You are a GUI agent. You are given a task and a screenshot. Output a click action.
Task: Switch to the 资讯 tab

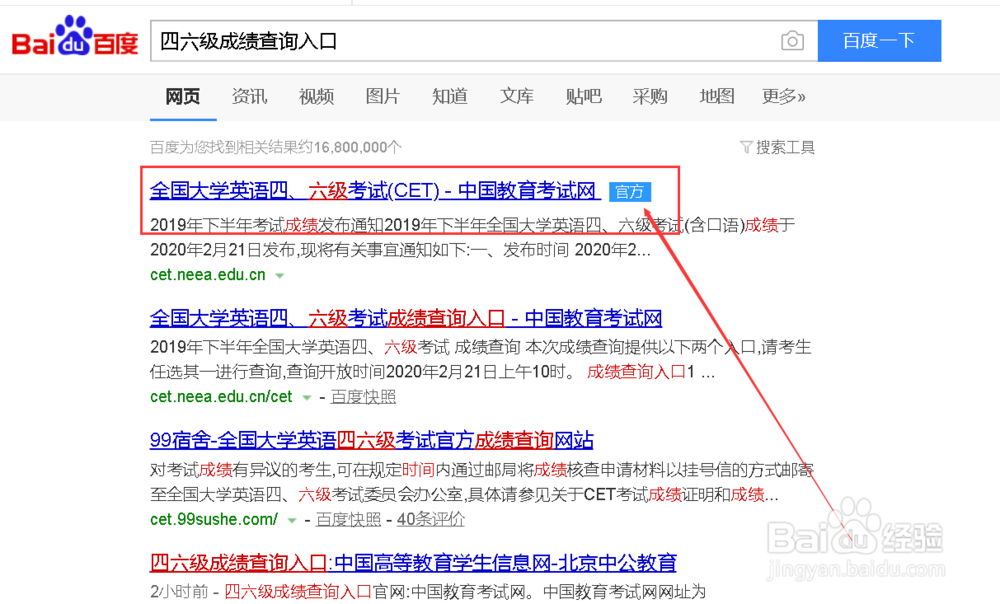(249, 96)
